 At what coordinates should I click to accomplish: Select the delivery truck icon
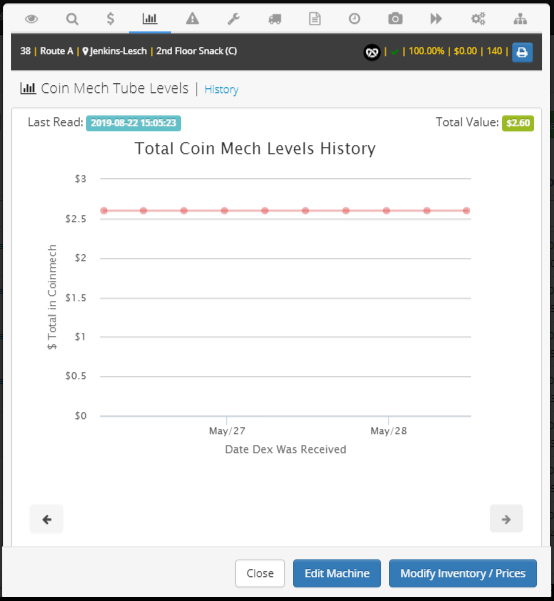point(275,19)
